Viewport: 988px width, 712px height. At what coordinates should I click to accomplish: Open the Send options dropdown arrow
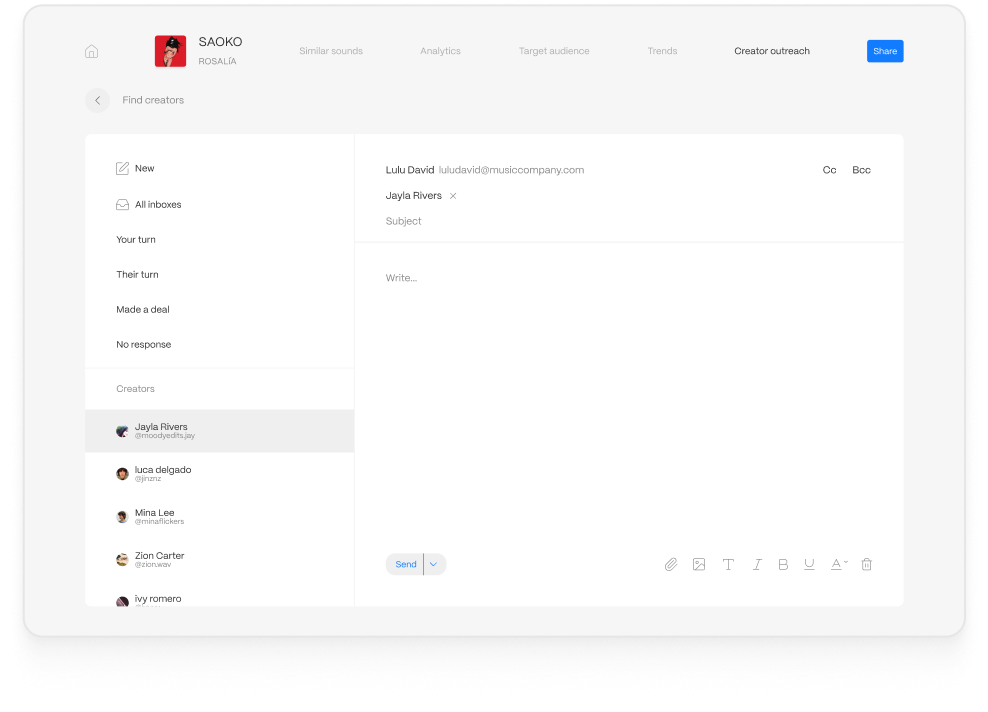[x=434, y=565]
